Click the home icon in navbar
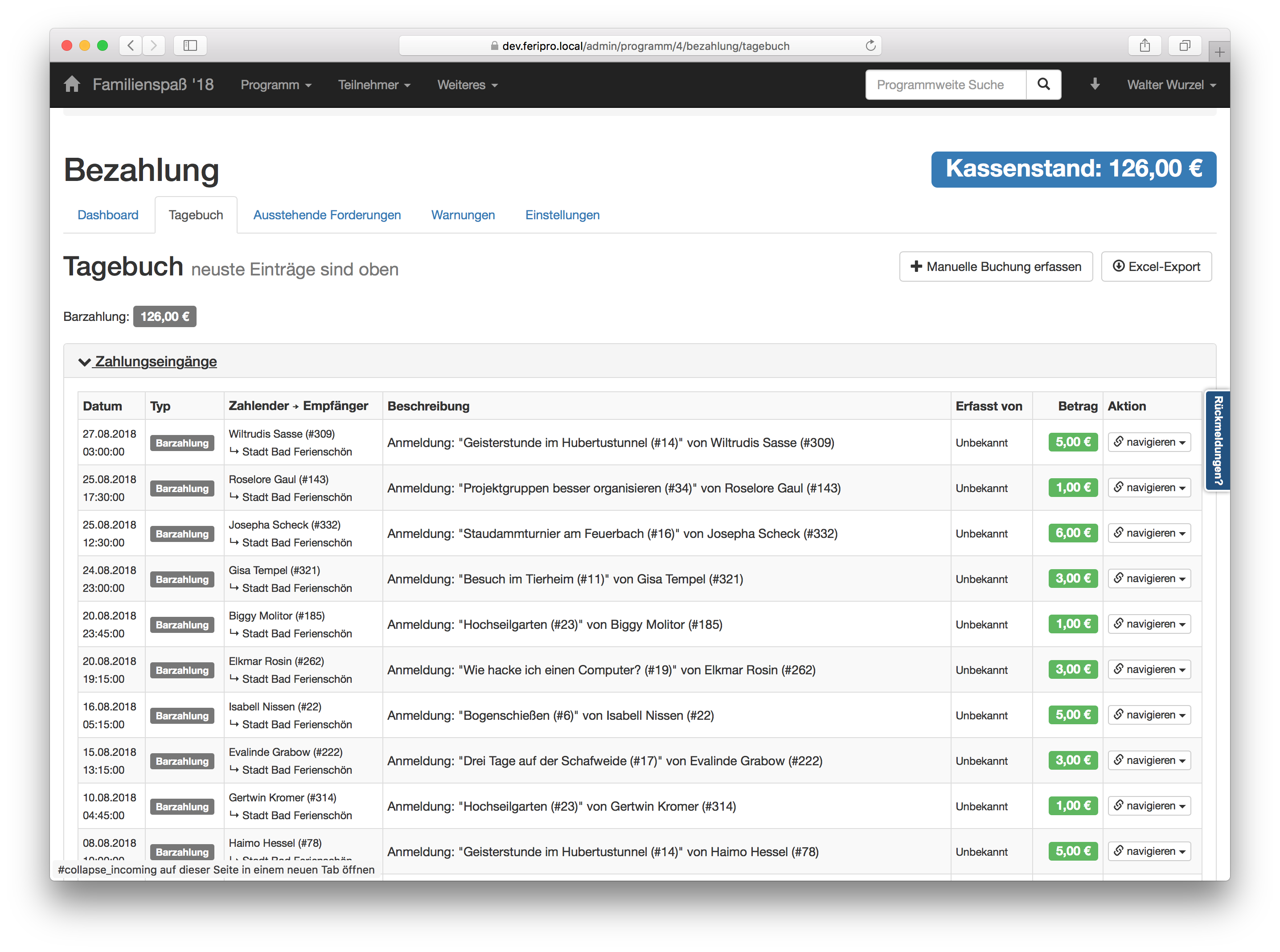Viewport: 1280px width, 952px height. tap(72, 85)
